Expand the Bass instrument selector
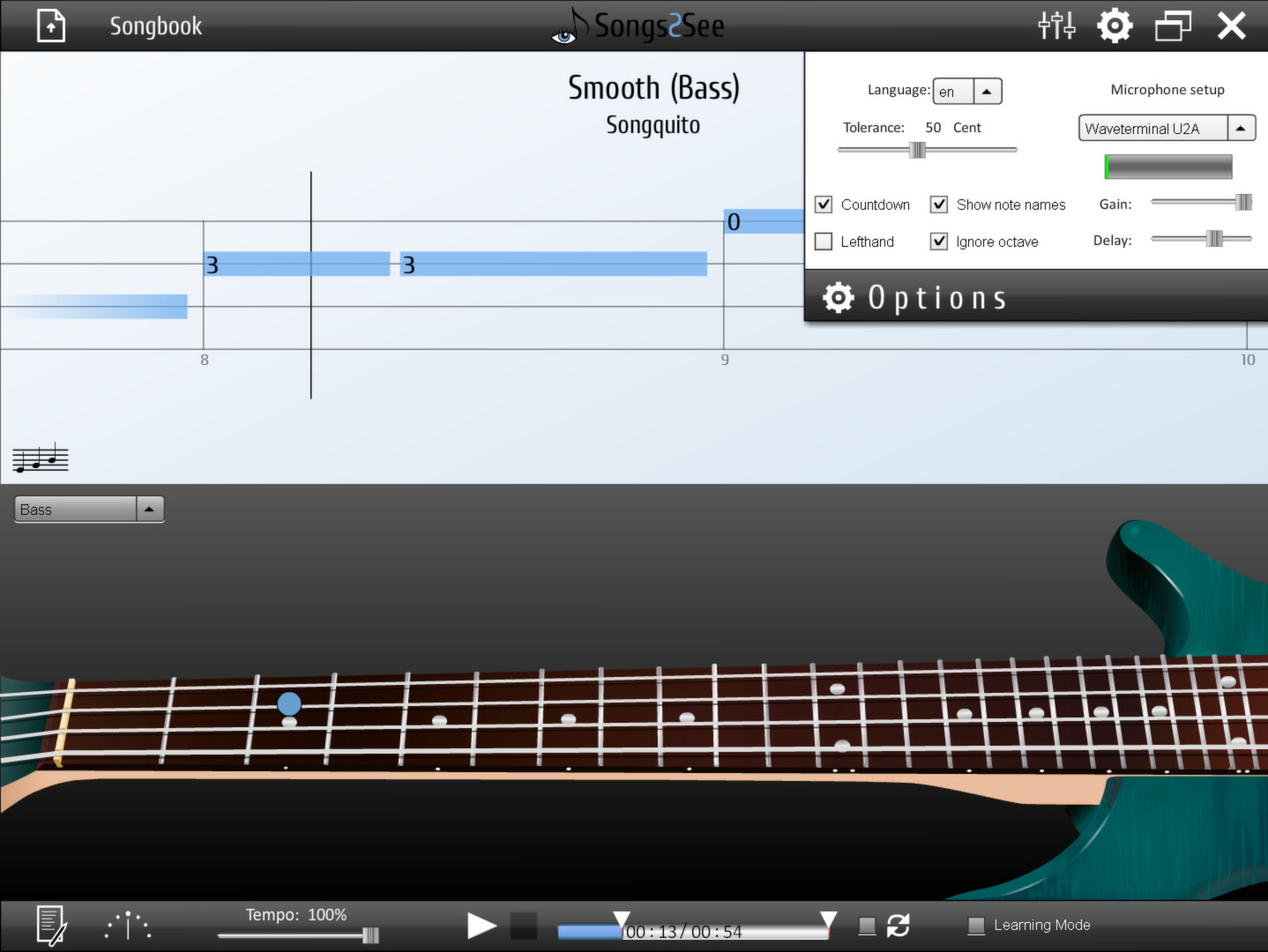The width and height of the screenshot is (1268, 952). (x=149, y=509)
